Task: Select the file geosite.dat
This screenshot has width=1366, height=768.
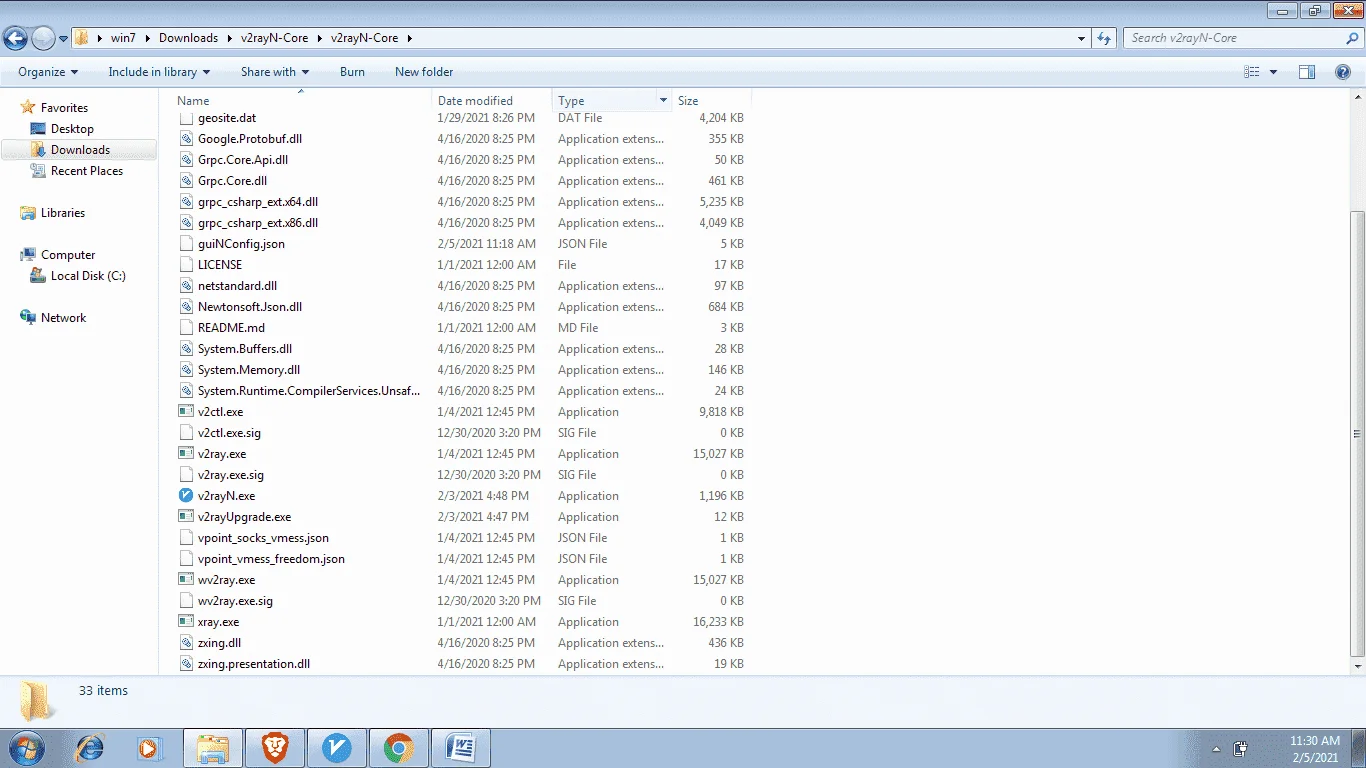Action: click(x=227, y=118)
